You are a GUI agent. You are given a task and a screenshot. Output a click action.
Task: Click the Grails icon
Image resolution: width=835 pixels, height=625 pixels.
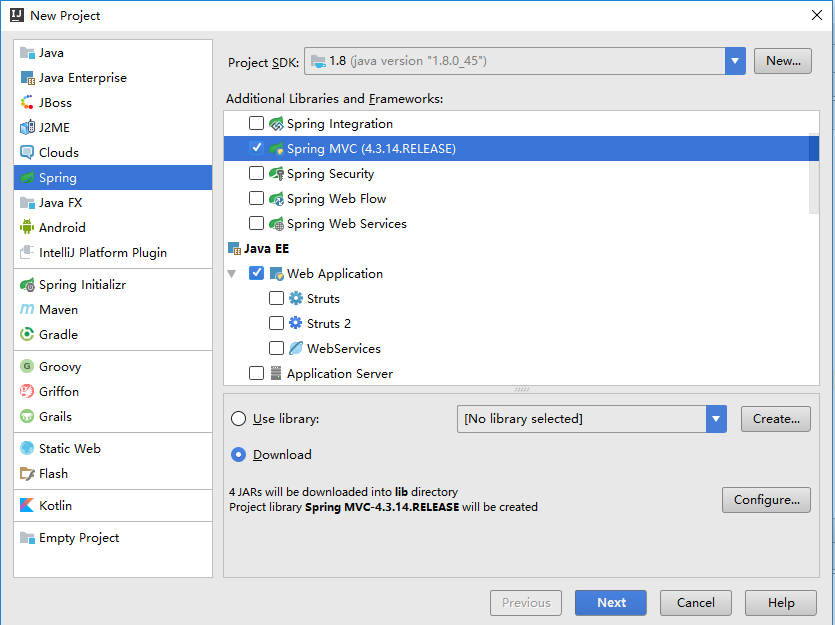tap(27, 416)
